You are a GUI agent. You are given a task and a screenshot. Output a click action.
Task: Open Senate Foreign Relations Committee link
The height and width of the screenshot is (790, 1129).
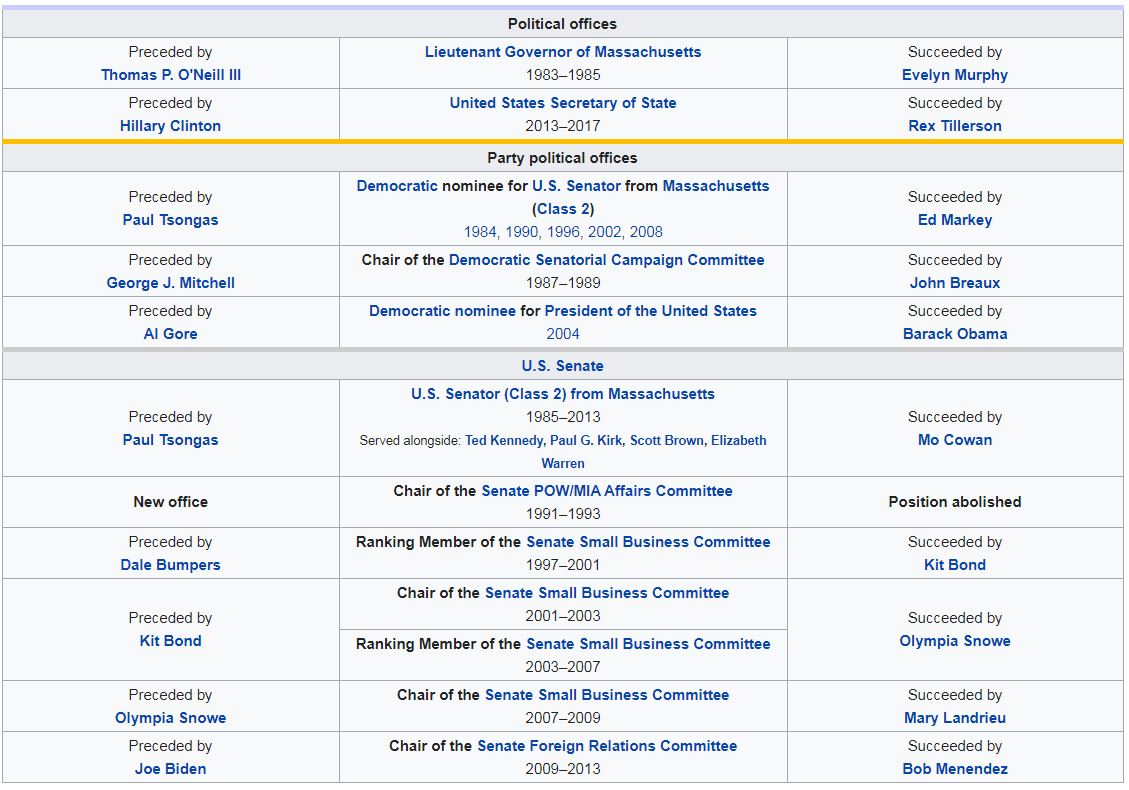pos(607,746)
